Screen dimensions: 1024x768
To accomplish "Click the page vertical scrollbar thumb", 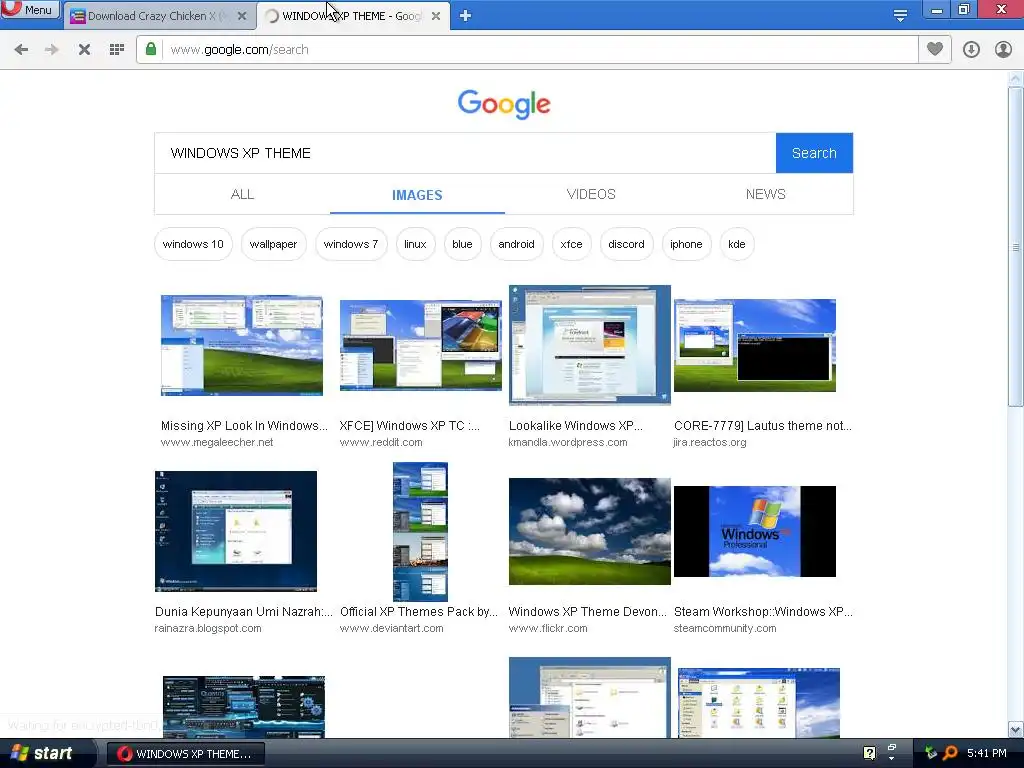I will pos(1016,247).
